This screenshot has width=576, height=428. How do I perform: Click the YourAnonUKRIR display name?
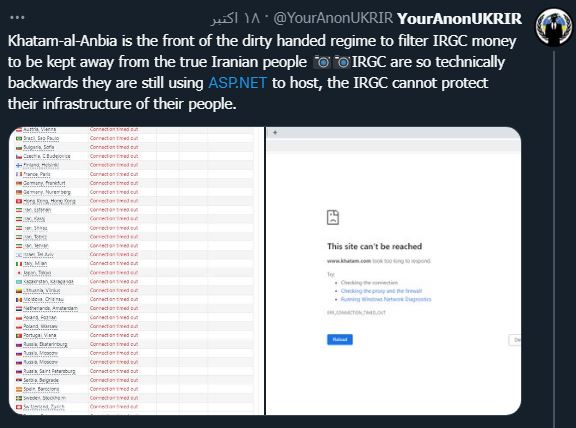click(x=459, y=18)
